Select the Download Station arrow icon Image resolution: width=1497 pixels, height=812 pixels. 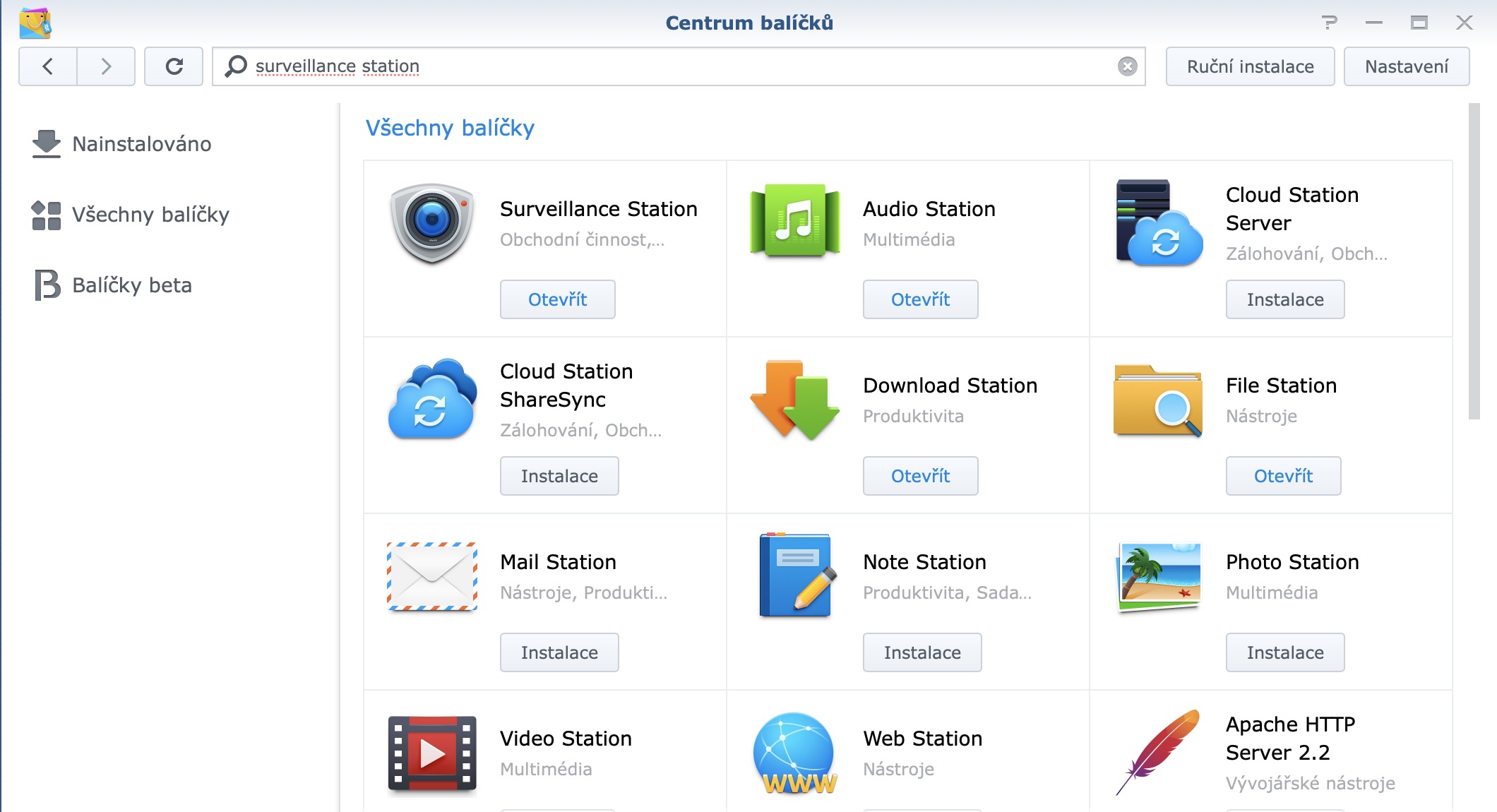click(794, 399)
